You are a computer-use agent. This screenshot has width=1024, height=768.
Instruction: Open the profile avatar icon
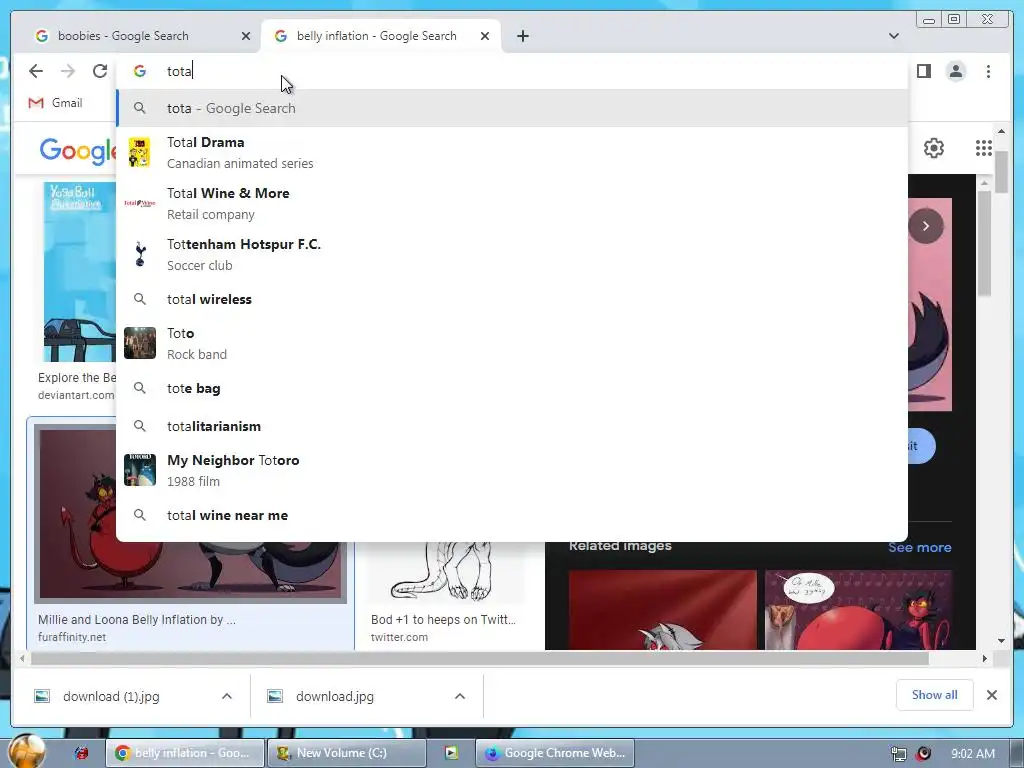[956, 71]
